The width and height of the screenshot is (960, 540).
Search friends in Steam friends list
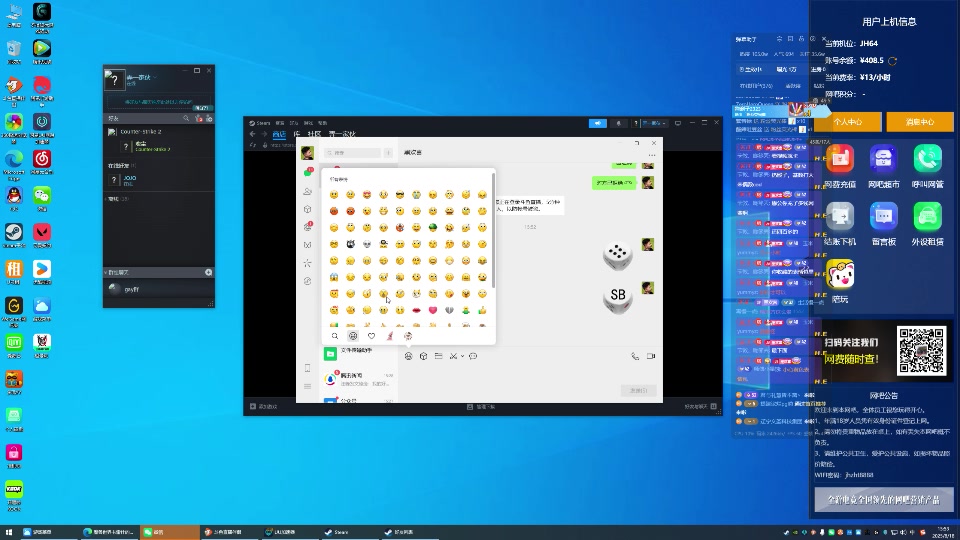(186, 118)
